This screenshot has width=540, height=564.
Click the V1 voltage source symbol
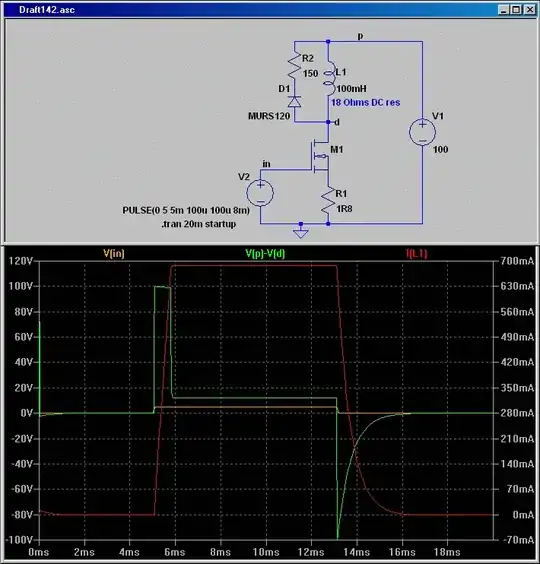coord(422,132)
